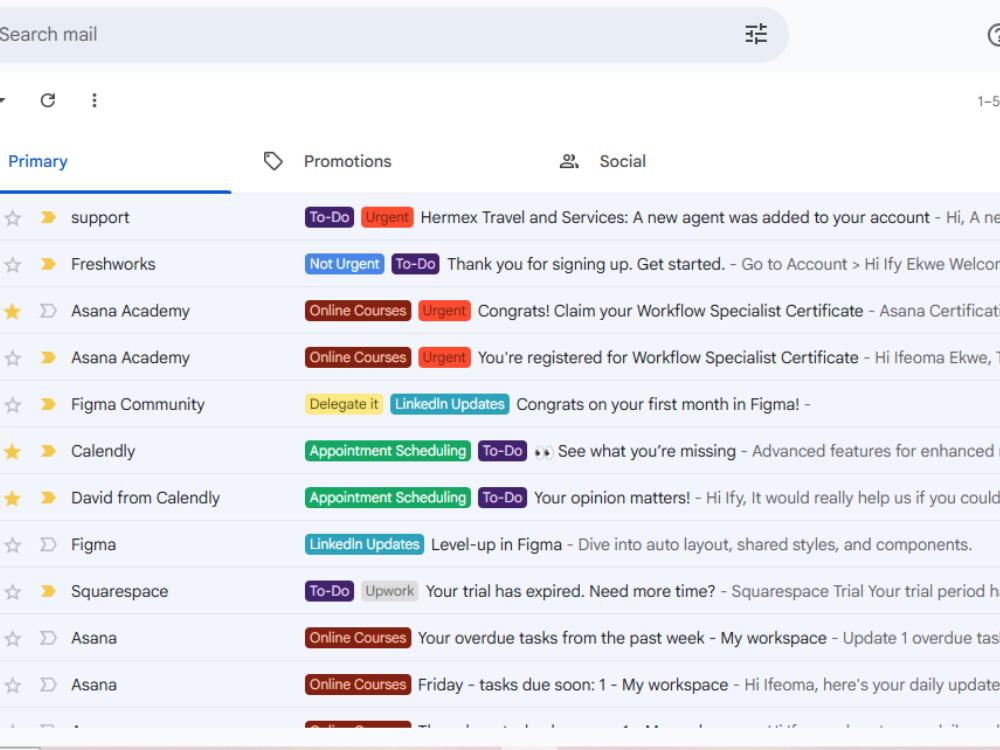
Task: Star the Figma Level-up email
Action: [x=13, y=545]
